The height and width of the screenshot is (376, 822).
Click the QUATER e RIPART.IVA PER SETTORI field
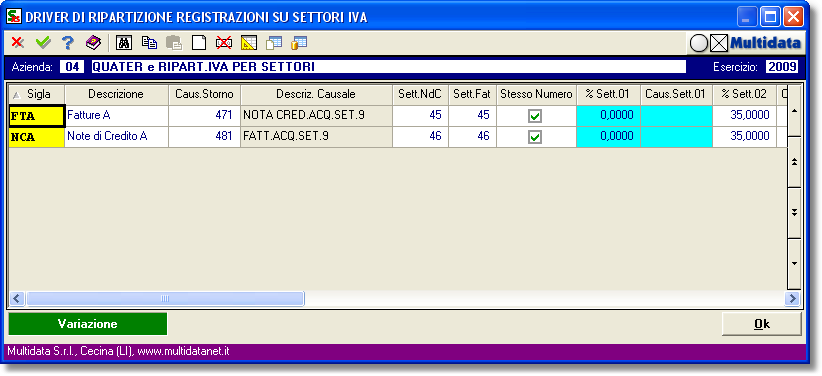click(x=388, y=67)
